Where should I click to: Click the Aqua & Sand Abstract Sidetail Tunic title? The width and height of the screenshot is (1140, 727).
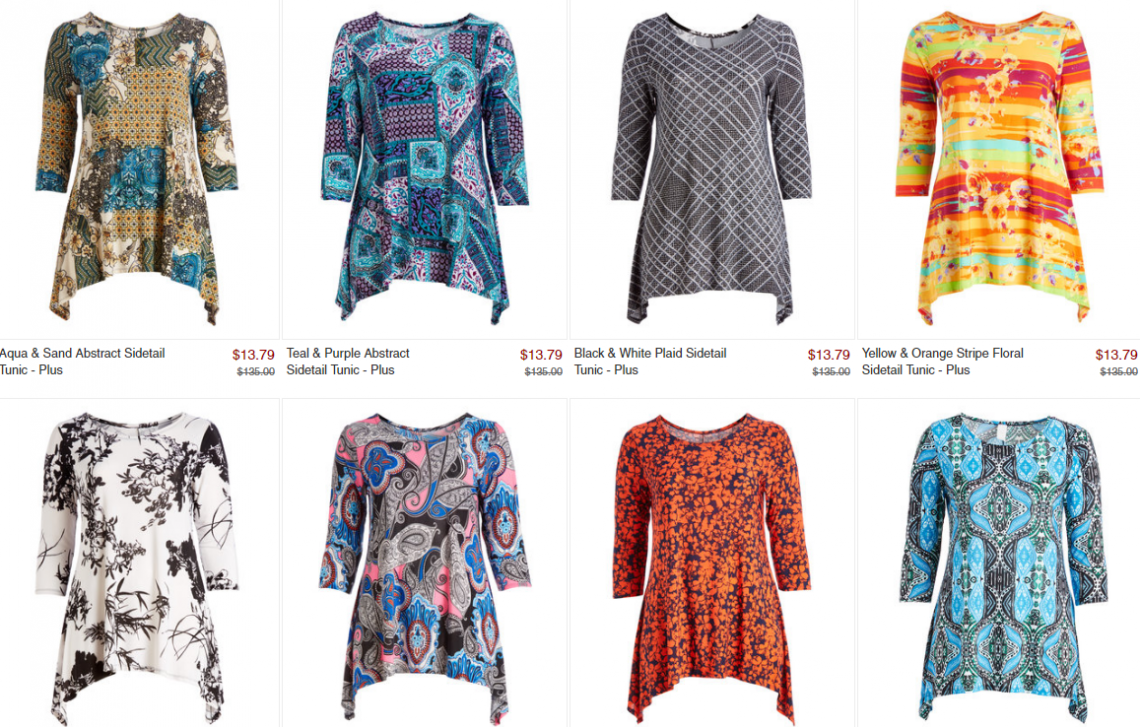pyautogui.click(x=82, y=361)
